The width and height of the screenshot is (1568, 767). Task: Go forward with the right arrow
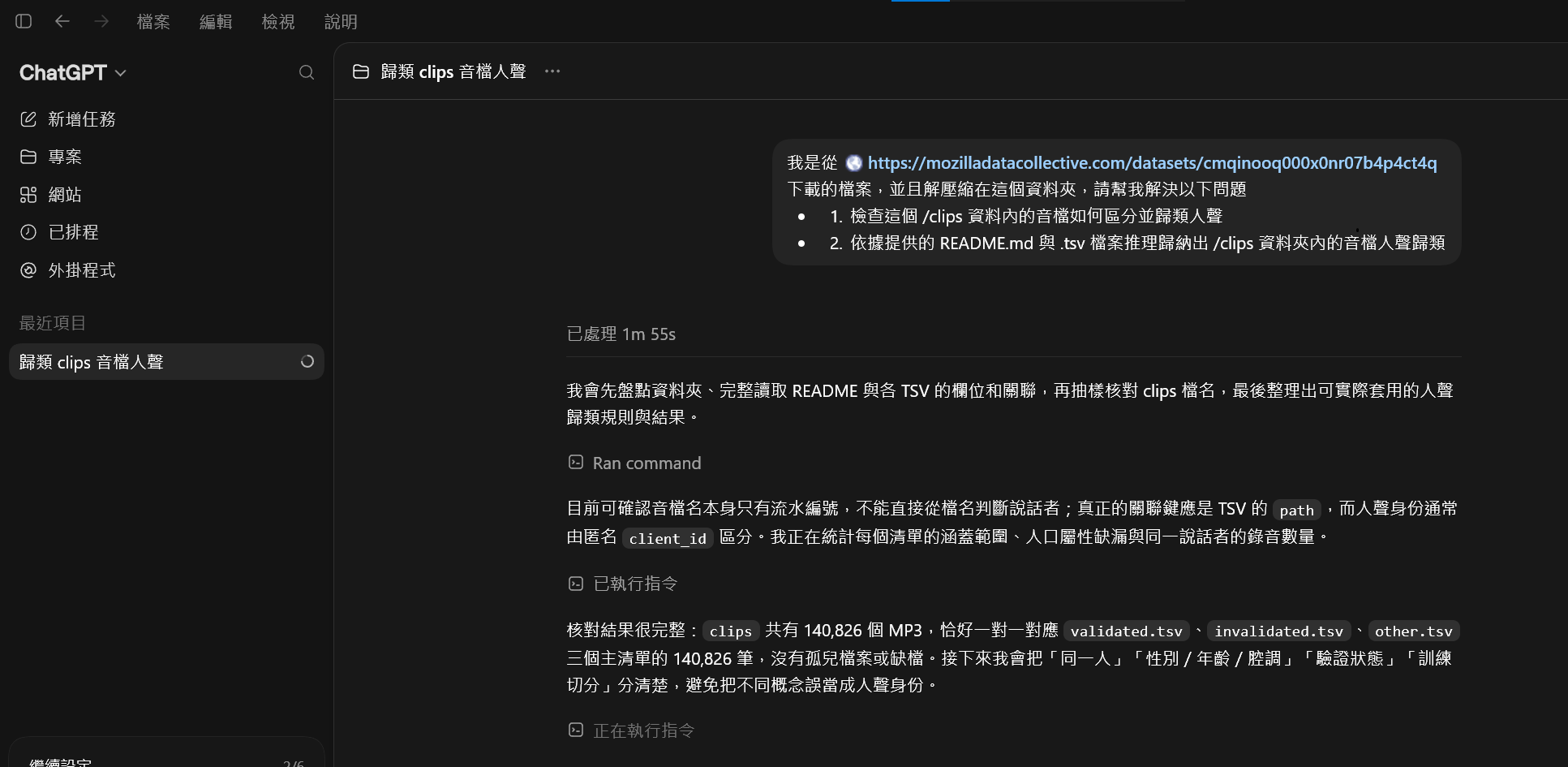tap(101, 21)
